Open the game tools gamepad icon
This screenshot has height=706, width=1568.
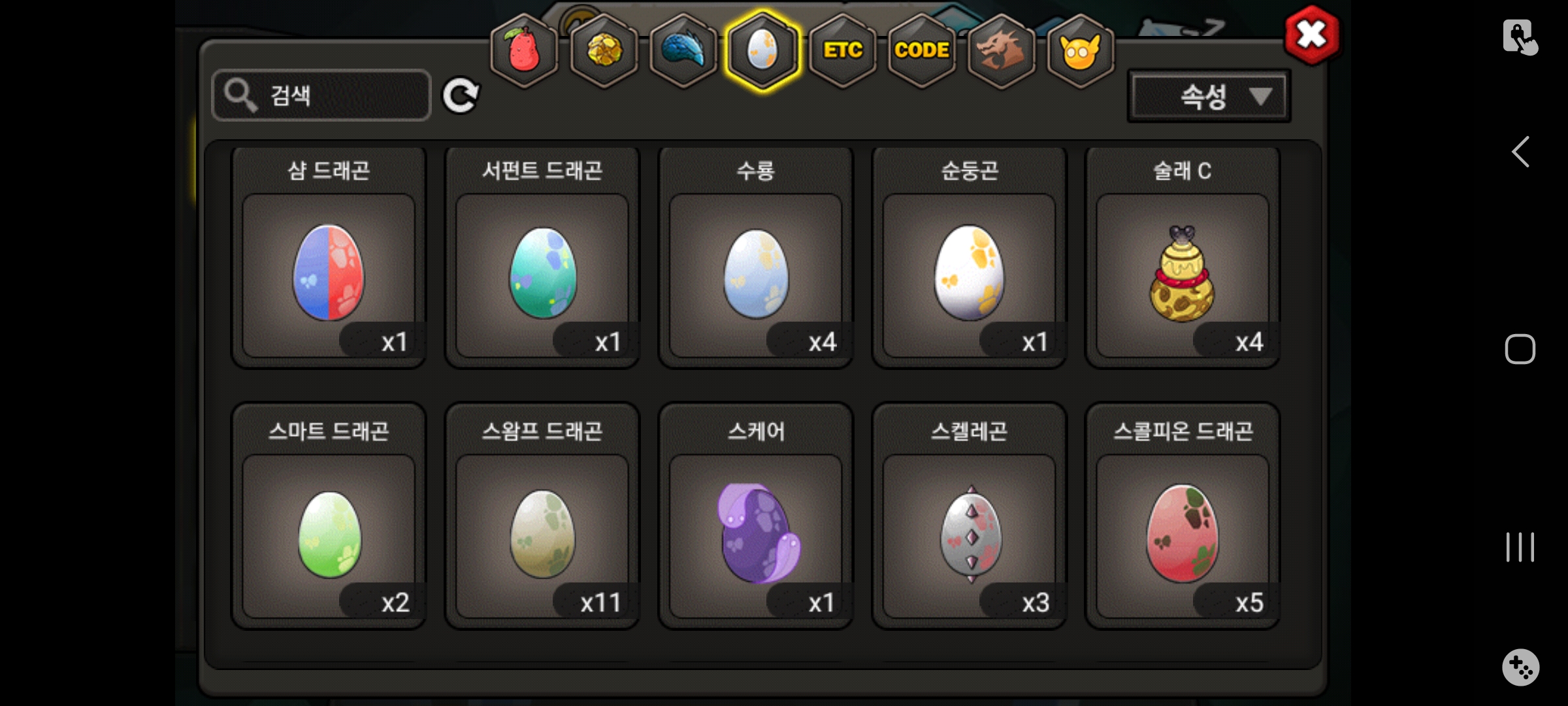(x=1520, y=667)
